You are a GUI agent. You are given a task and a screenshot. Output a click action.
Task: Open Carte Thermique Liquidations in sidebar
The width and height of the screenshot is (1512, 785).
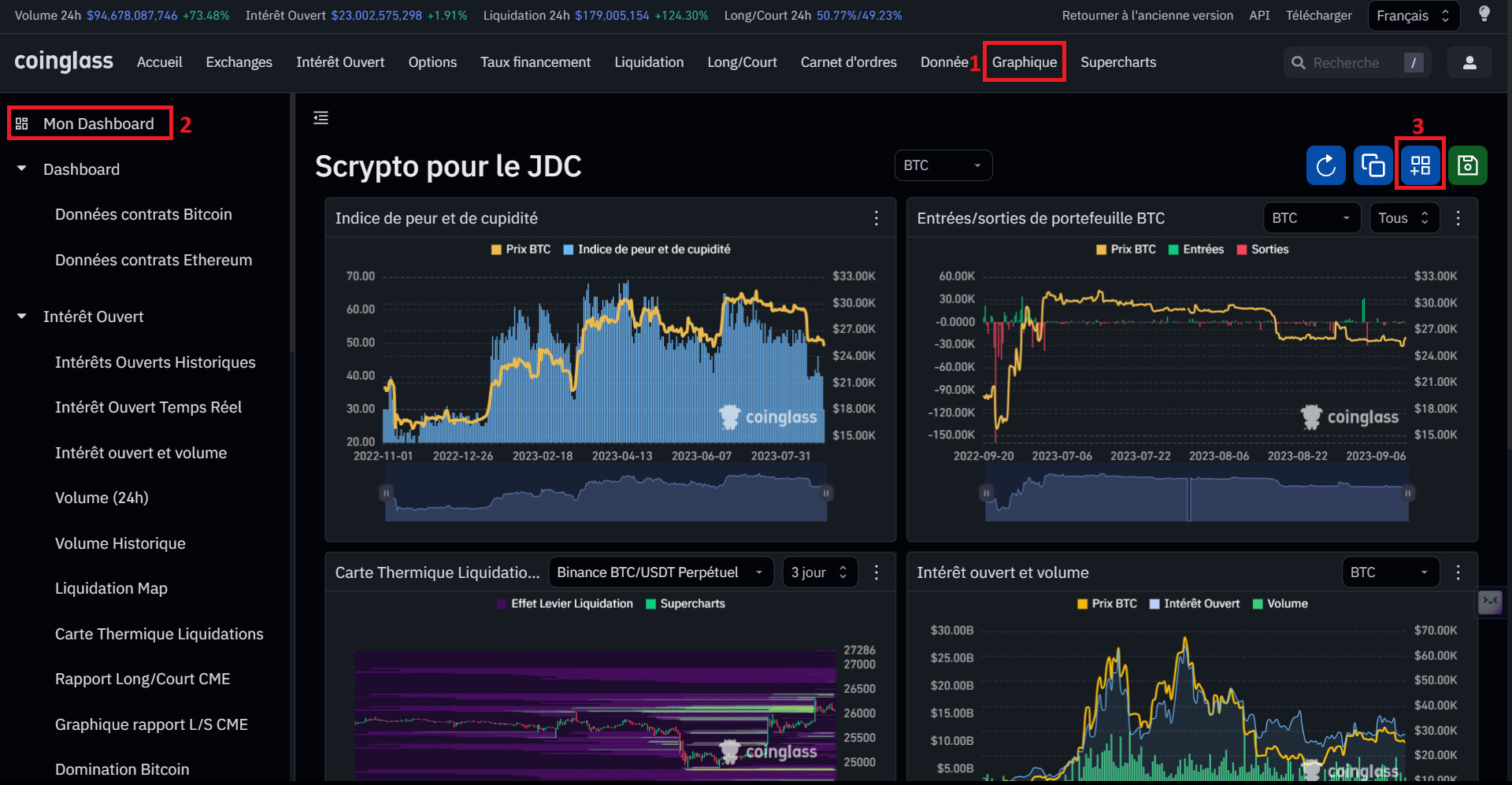(x=159, y=634)
